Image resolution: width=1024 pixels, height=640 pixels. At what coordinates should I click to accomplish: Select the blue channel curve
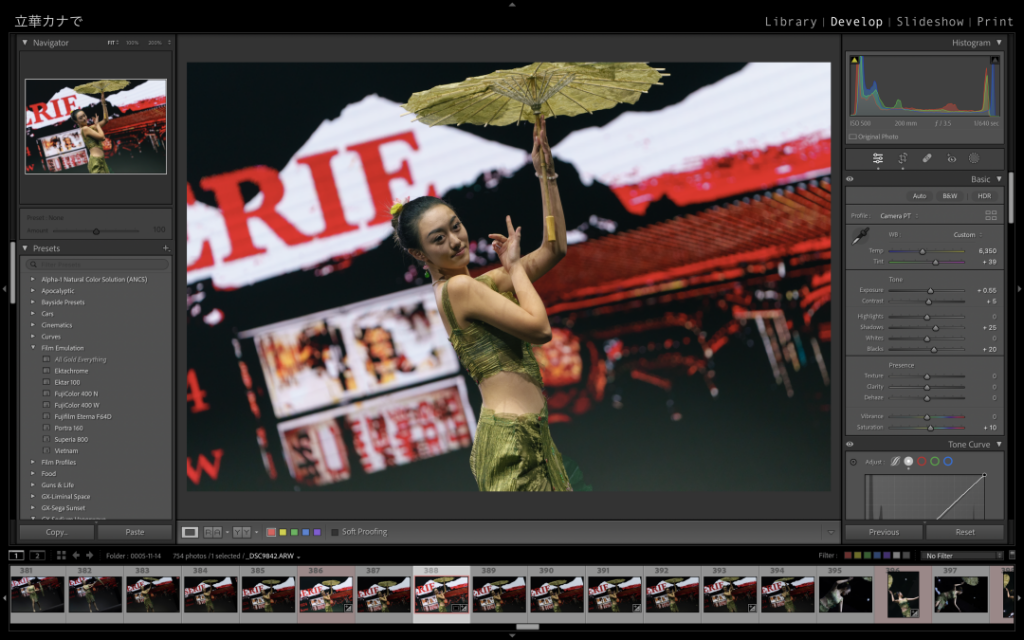coord(948,462)
